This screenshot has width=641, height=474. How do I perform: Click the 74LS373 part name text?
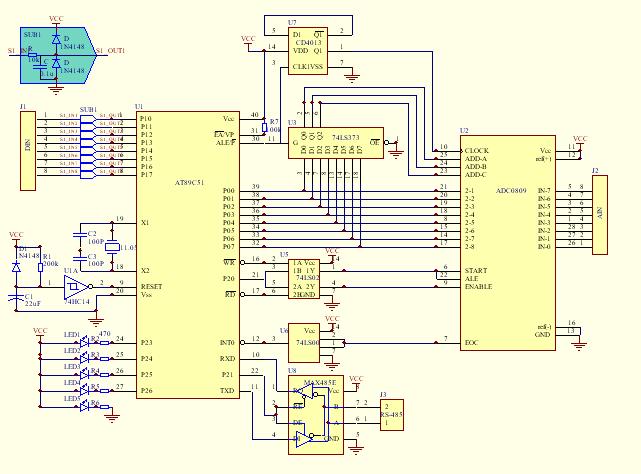tap(345, 138)
